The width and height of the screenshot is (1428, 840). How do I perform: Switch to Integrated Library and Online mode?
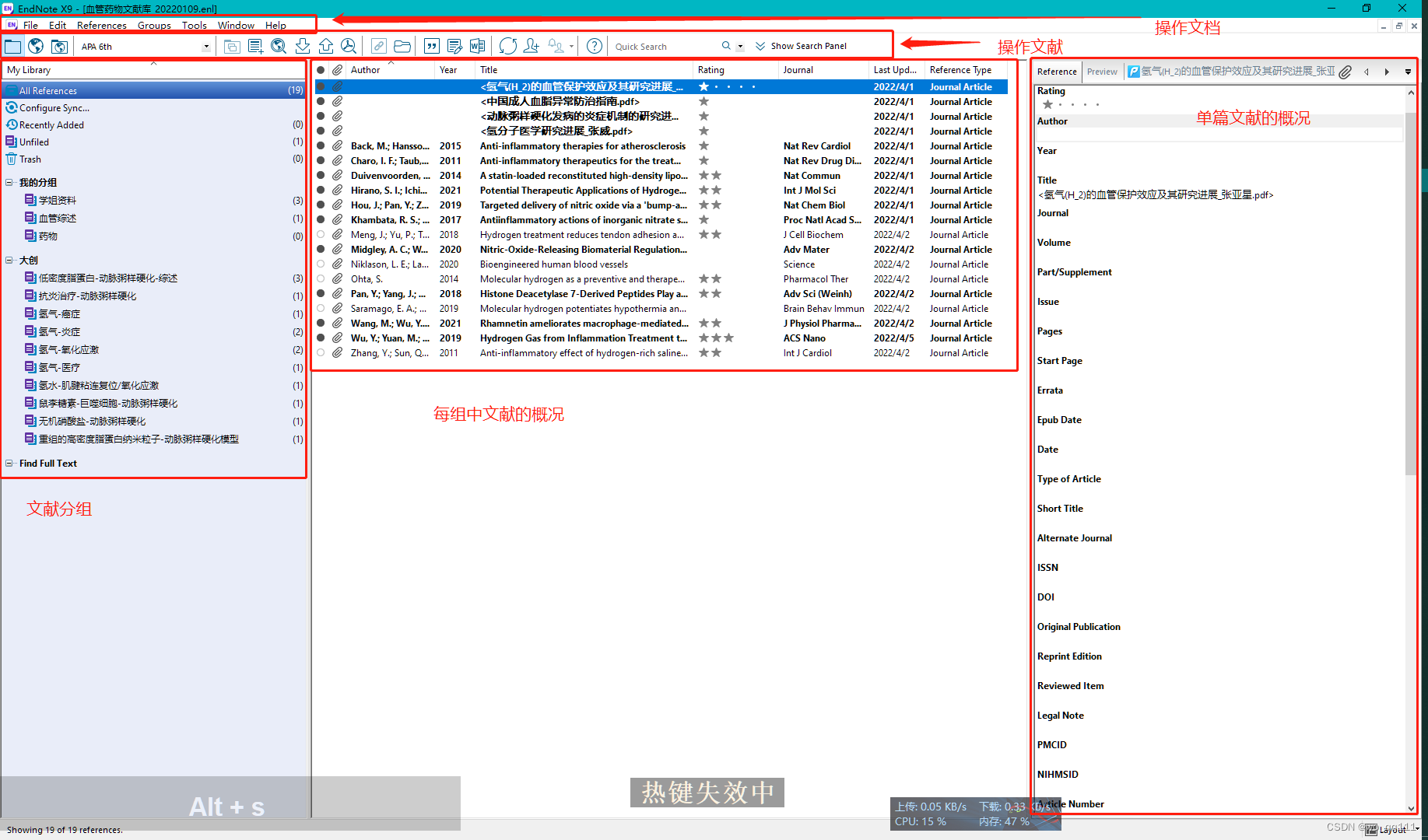pos(59,46)
